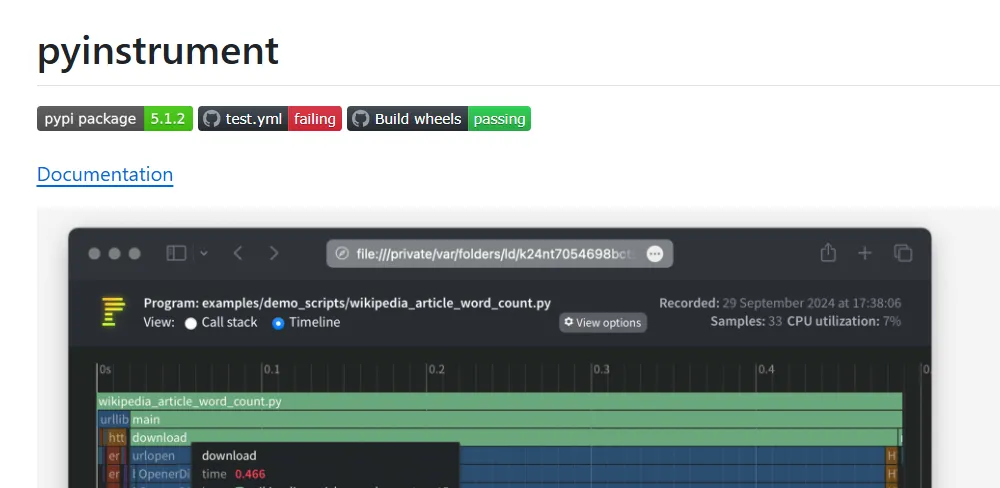Expand the sidebar dropdown chevron
Viewport: 1000px width, 488px height.
point(203,253)
